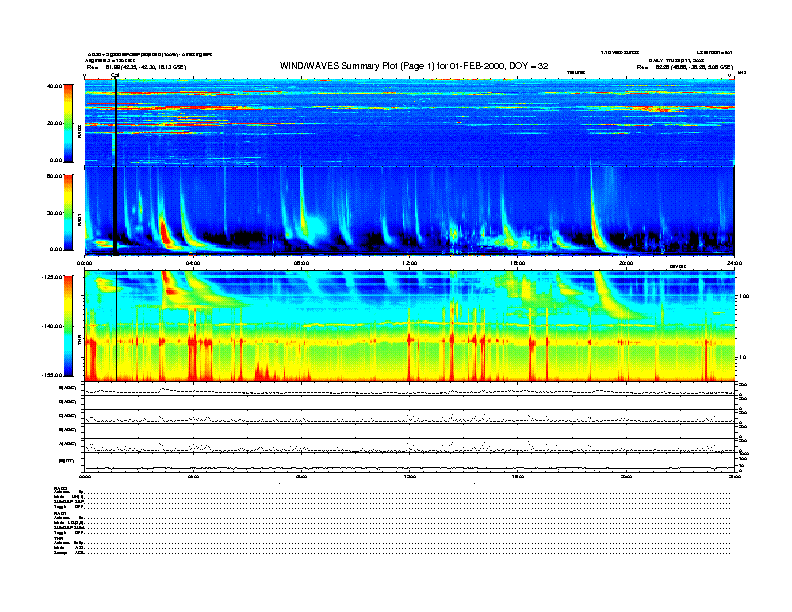Select the TNR spectrogram panel
792x612 pixels.
[410, 326]
